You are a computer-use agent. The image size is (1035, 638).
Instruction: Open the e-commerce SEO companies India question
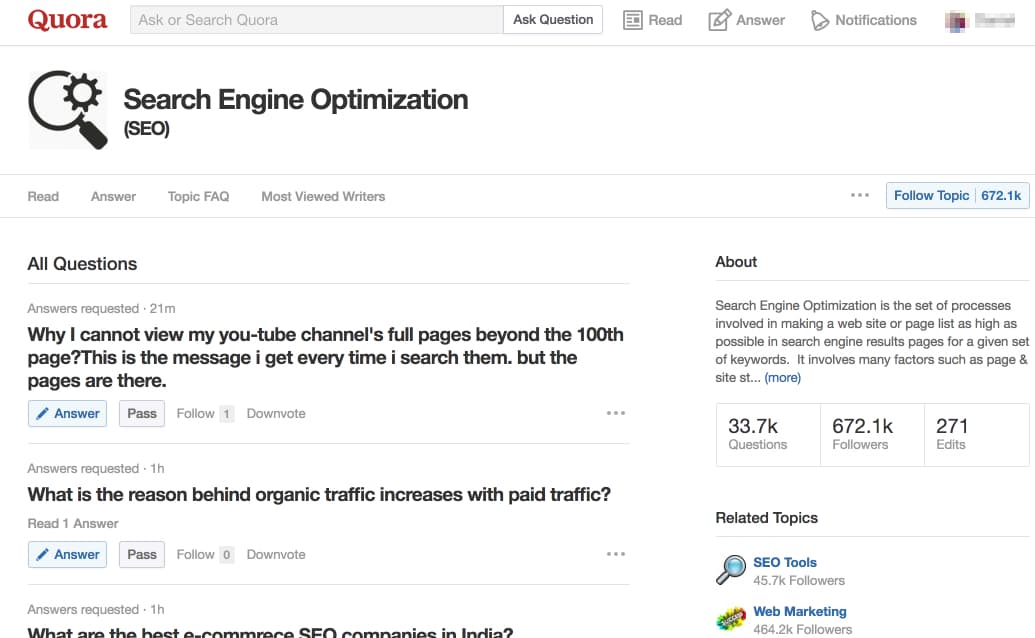[270, 632]
